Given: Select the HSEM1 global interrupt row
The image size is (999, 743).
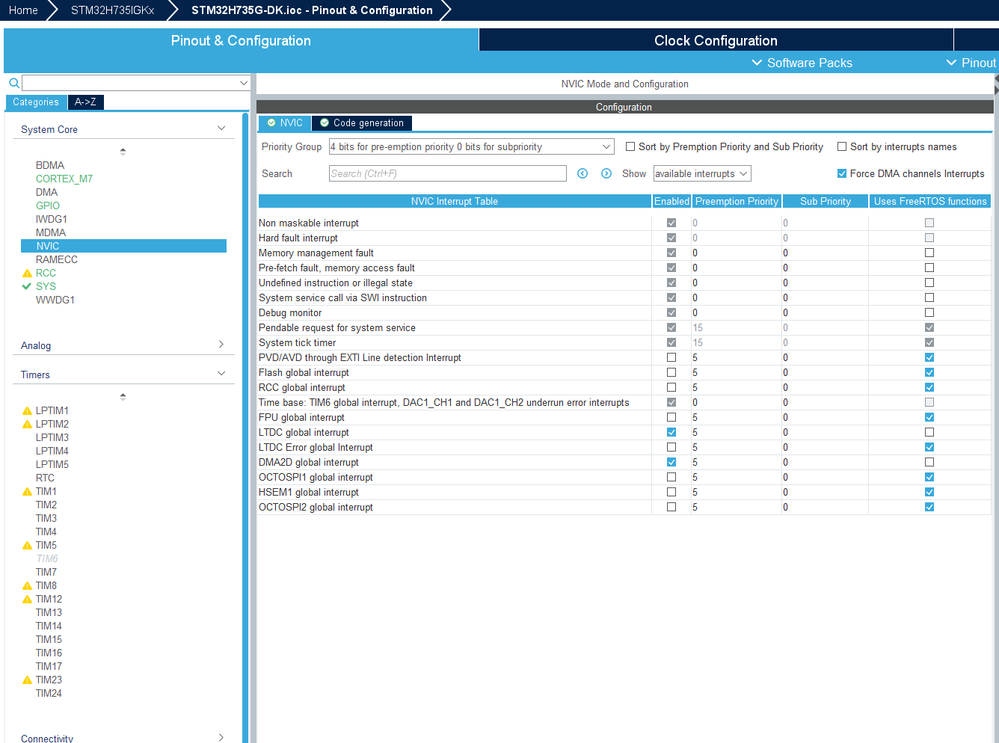Looking at the screenshot, I should coord(624,492).
